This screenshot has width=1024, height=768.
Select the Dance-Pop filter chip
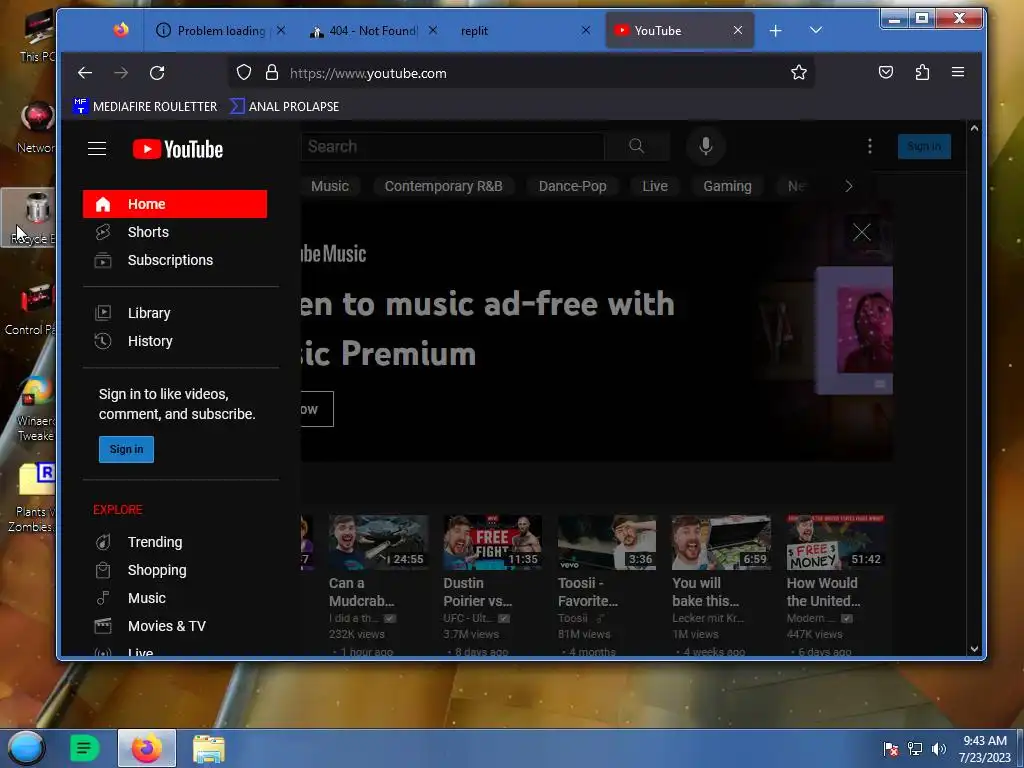573,186
